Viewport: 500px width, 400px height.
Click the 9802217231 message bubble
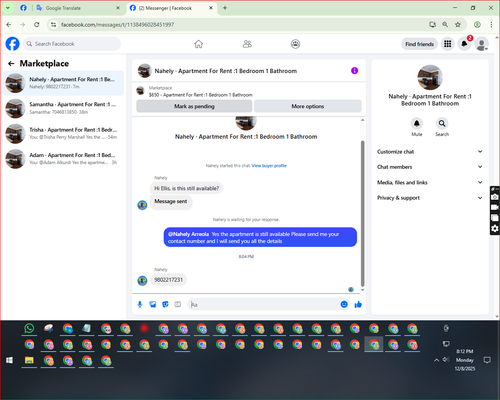pyautogui.click(x=168, y=280)
